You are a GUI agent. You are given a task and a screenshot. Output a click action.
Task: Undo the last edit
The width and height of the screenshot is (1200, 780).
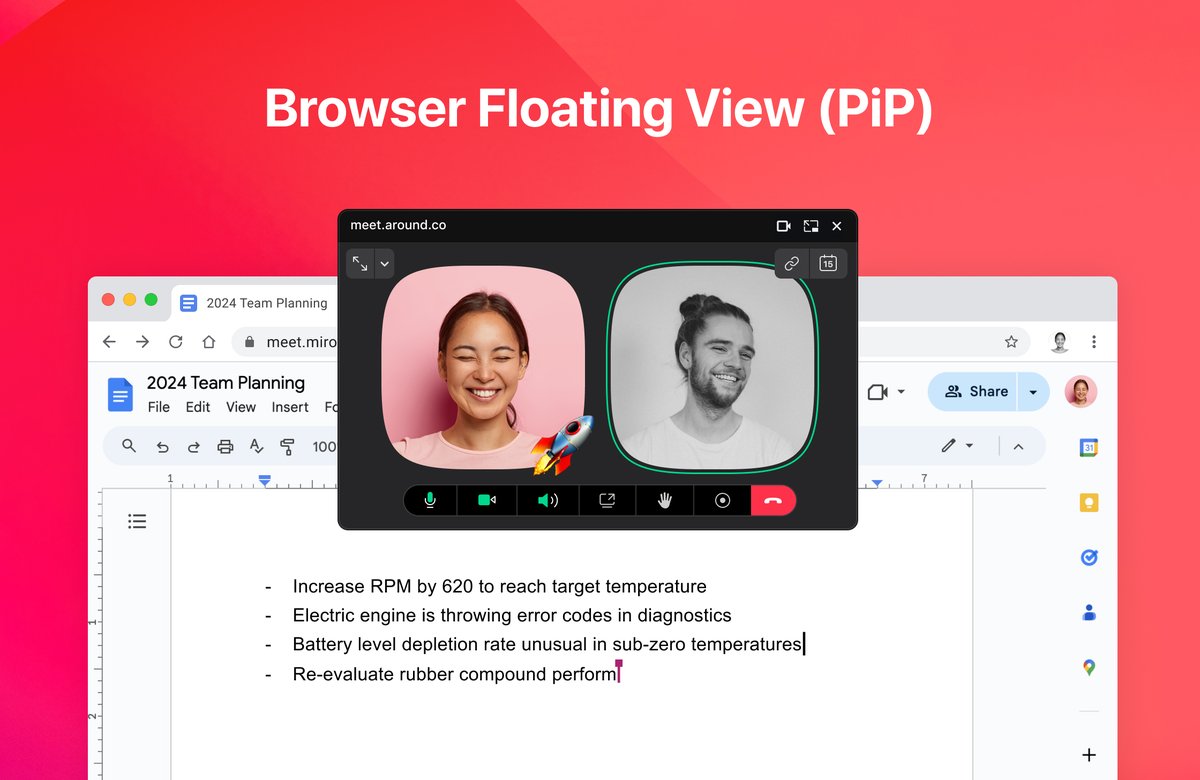click(163, 446)
